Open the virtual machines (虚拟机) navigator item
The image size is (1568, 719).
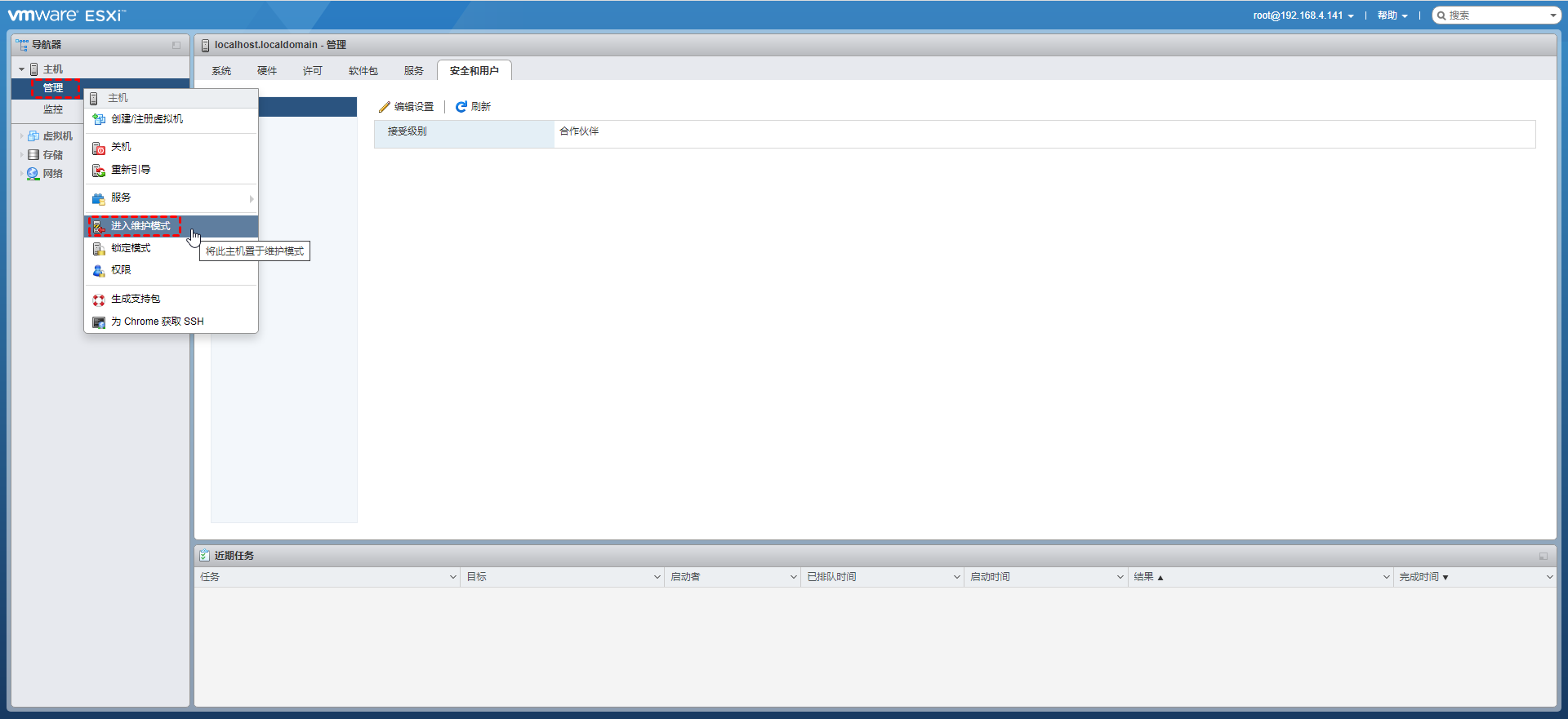pos(57,136)
